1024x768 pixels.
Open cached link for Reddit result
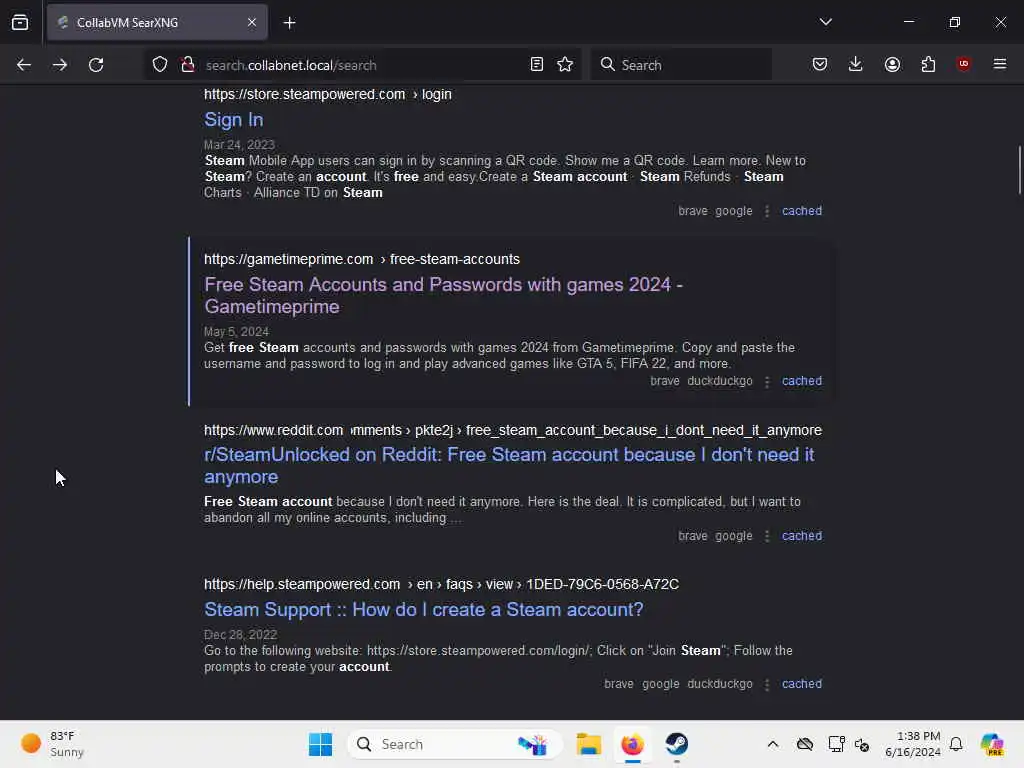[802, 536]
